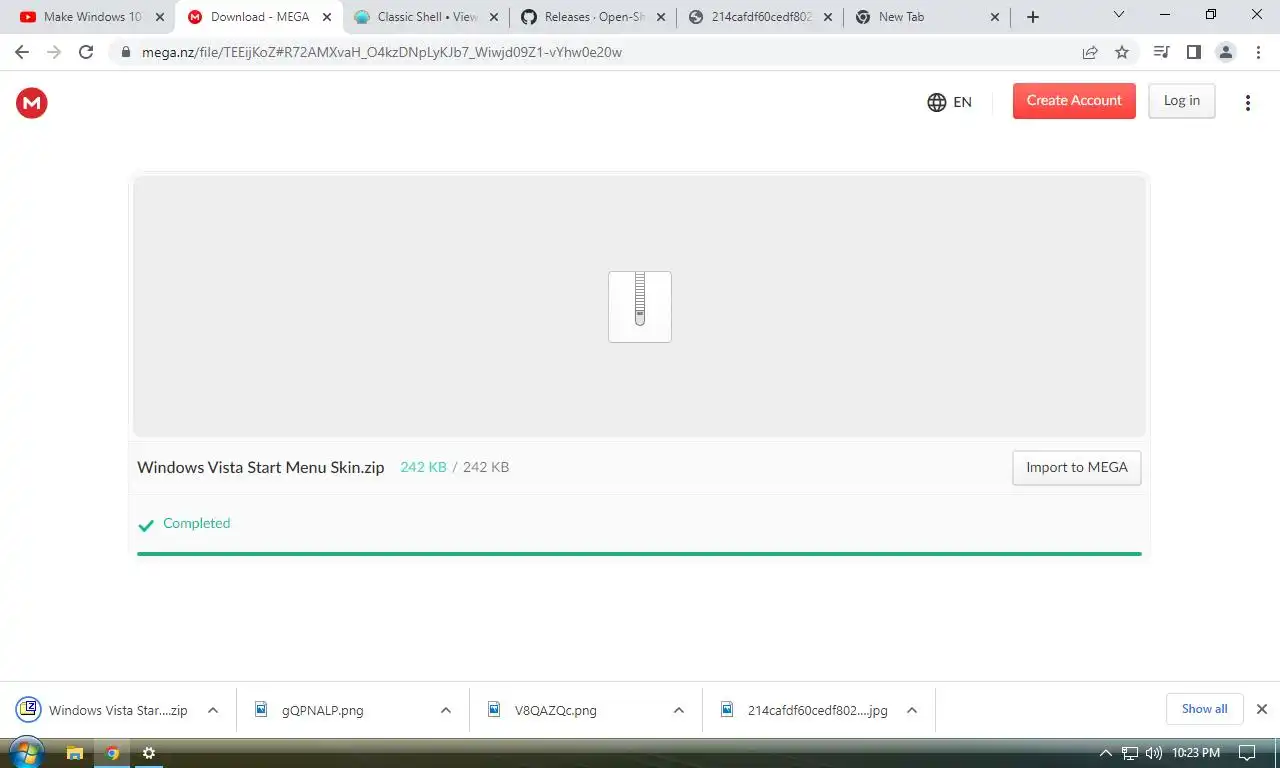
Task: Open the settings gear taskbar icon
Action: pos(149,753)
